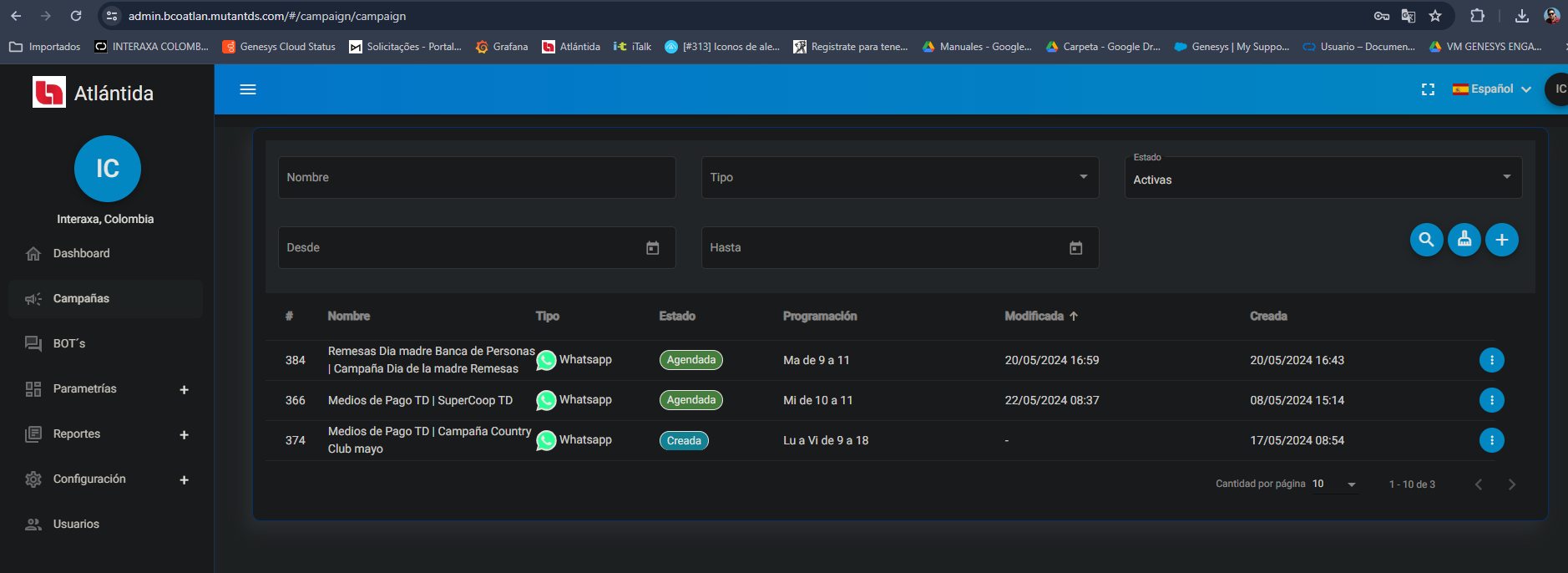Open actions menu for campaign 374

pos(1491,440)
